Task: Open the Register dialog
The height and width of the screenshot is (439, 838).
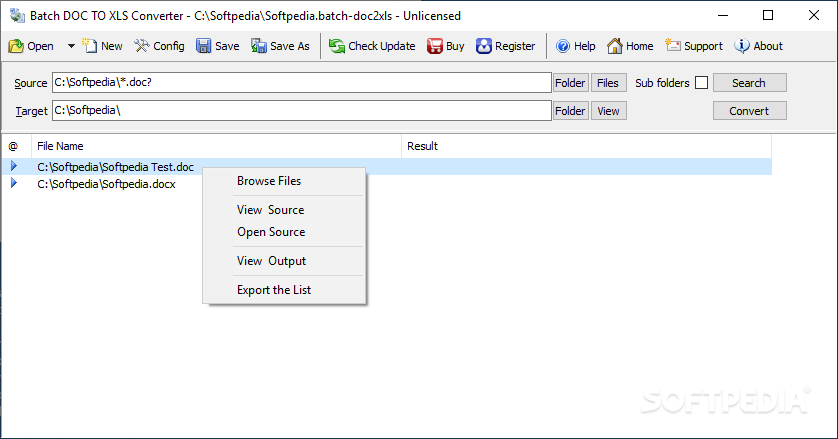Action: [506, 46]
